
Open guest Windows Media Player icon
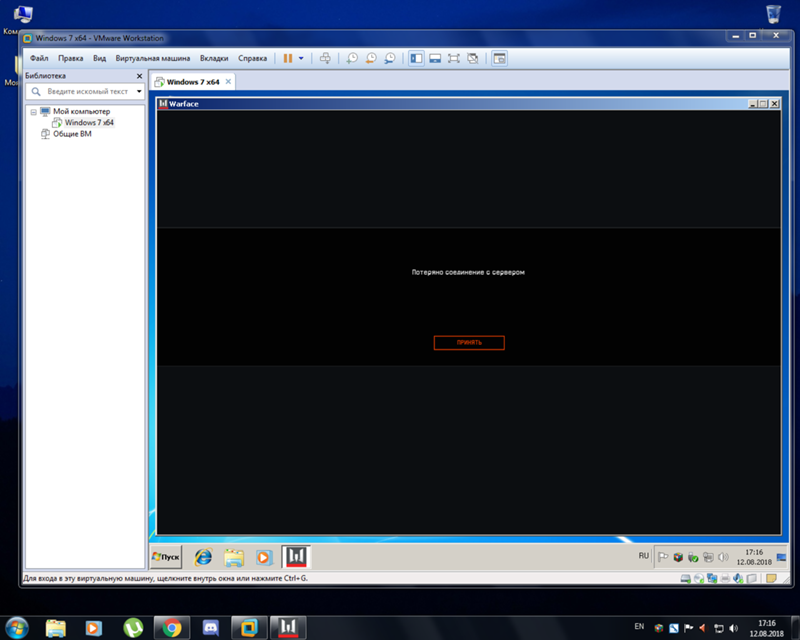(264, 557)
